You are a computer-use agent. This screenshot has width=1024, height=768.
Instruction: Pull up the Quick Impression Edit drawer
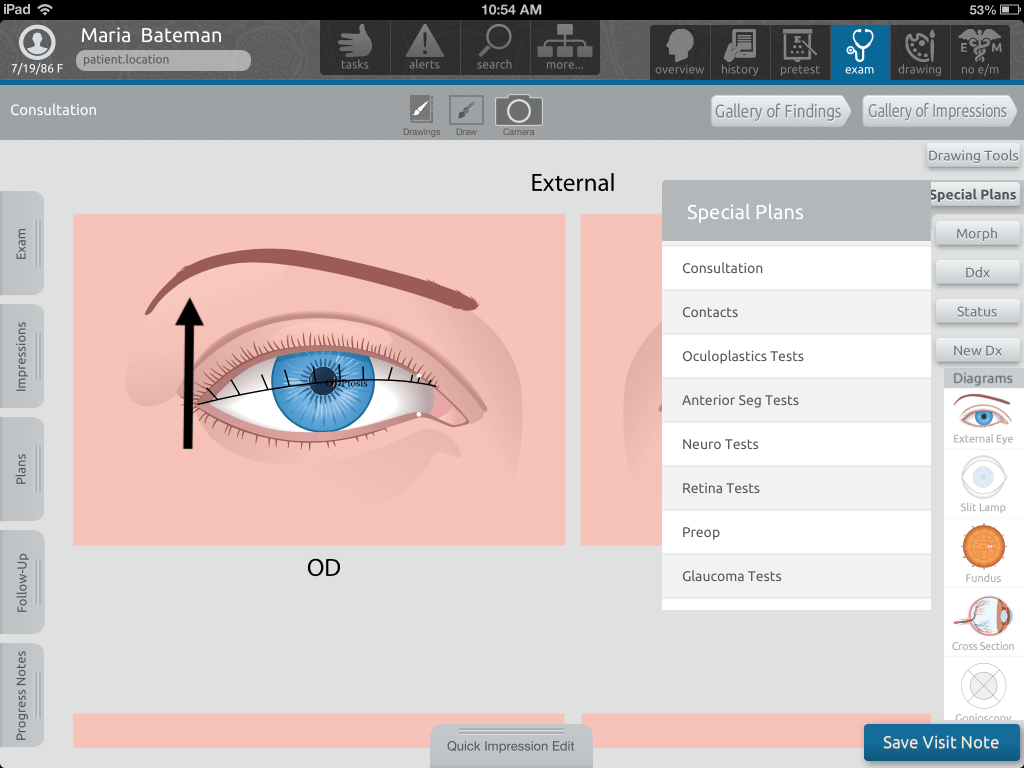point(511,746)
